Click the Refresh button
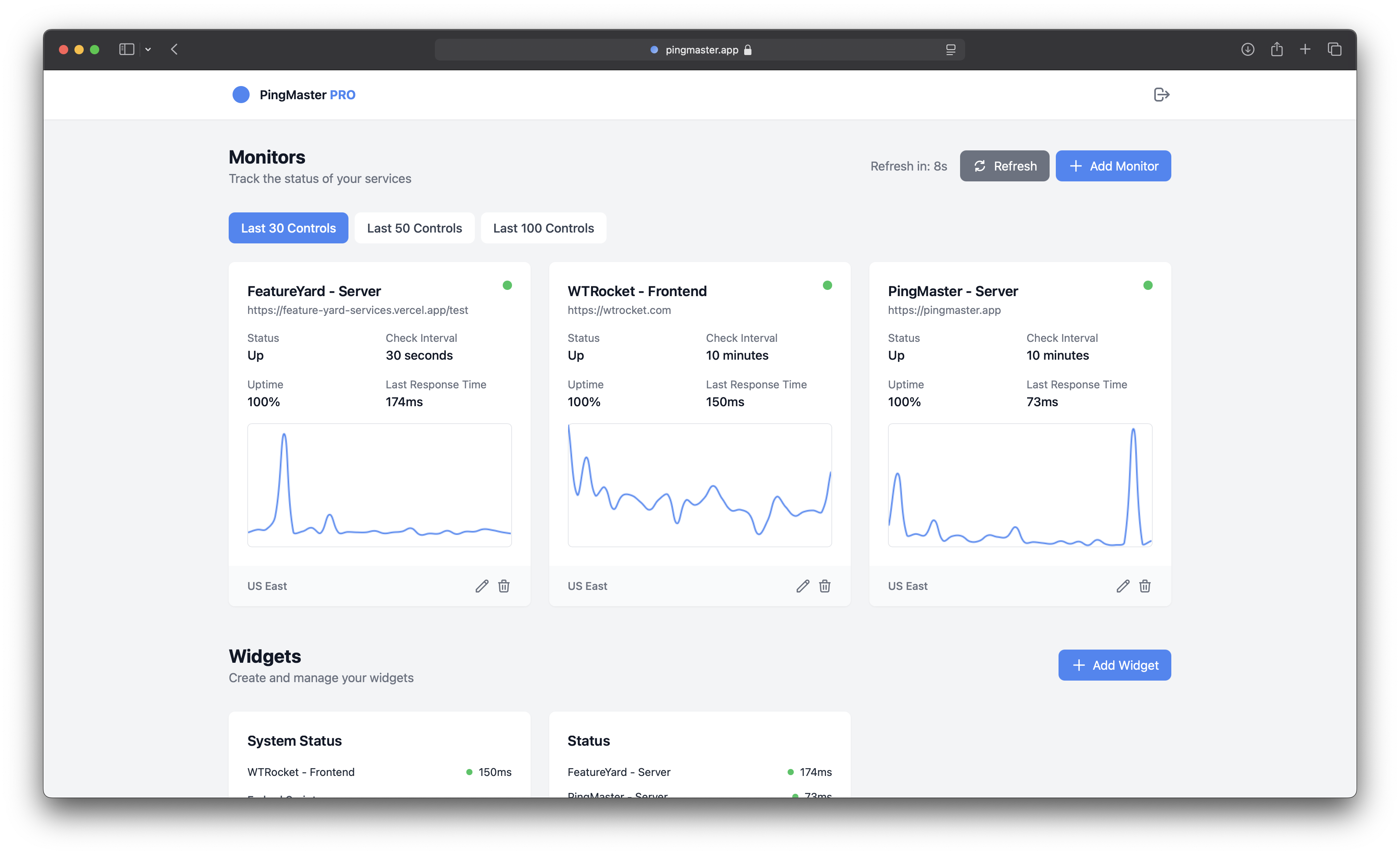The width and height of the screenshot is (1400, 855). click(1004, 166)
